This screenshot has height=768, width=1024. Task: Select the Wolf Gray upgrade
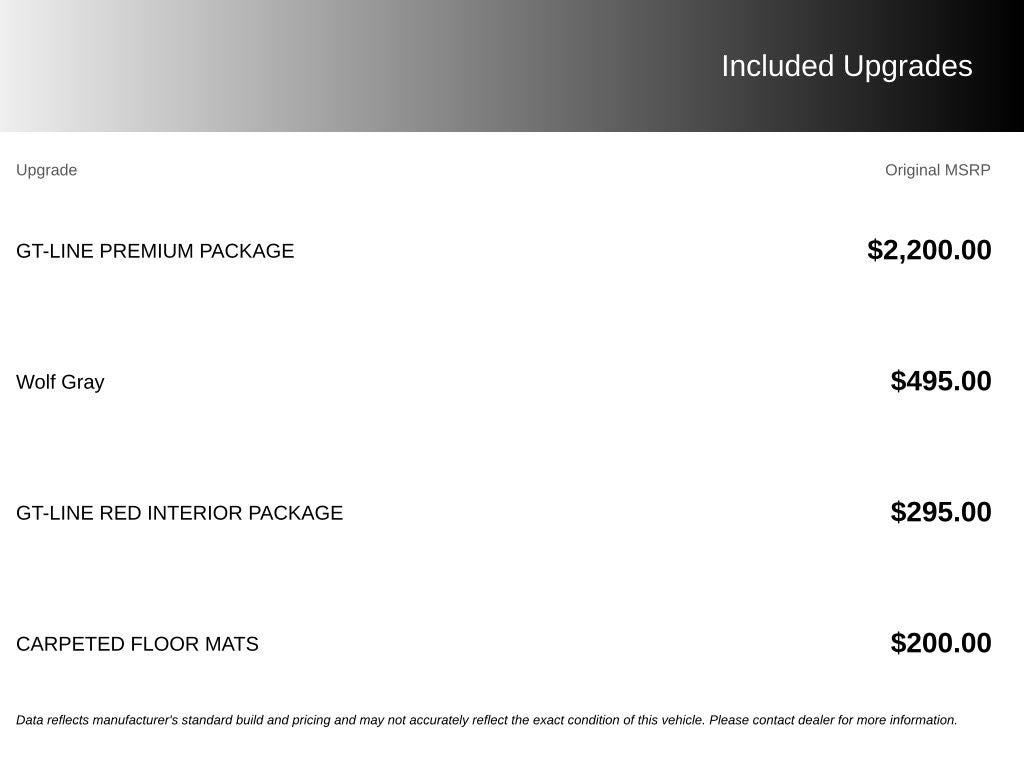[x=60, y=382]
